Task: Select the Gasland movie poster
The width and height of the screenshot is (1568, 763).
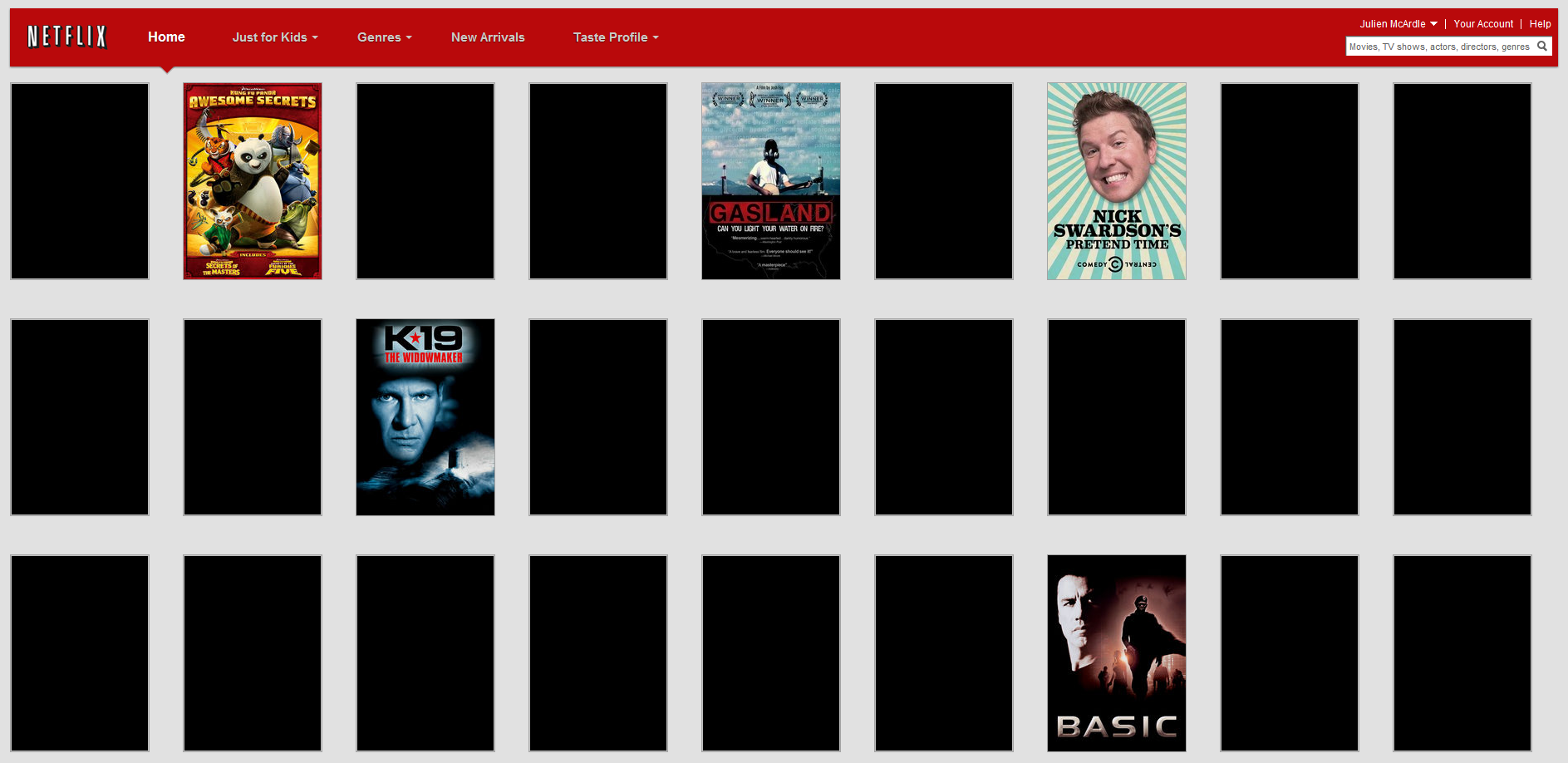Action: tap(771, 181)
